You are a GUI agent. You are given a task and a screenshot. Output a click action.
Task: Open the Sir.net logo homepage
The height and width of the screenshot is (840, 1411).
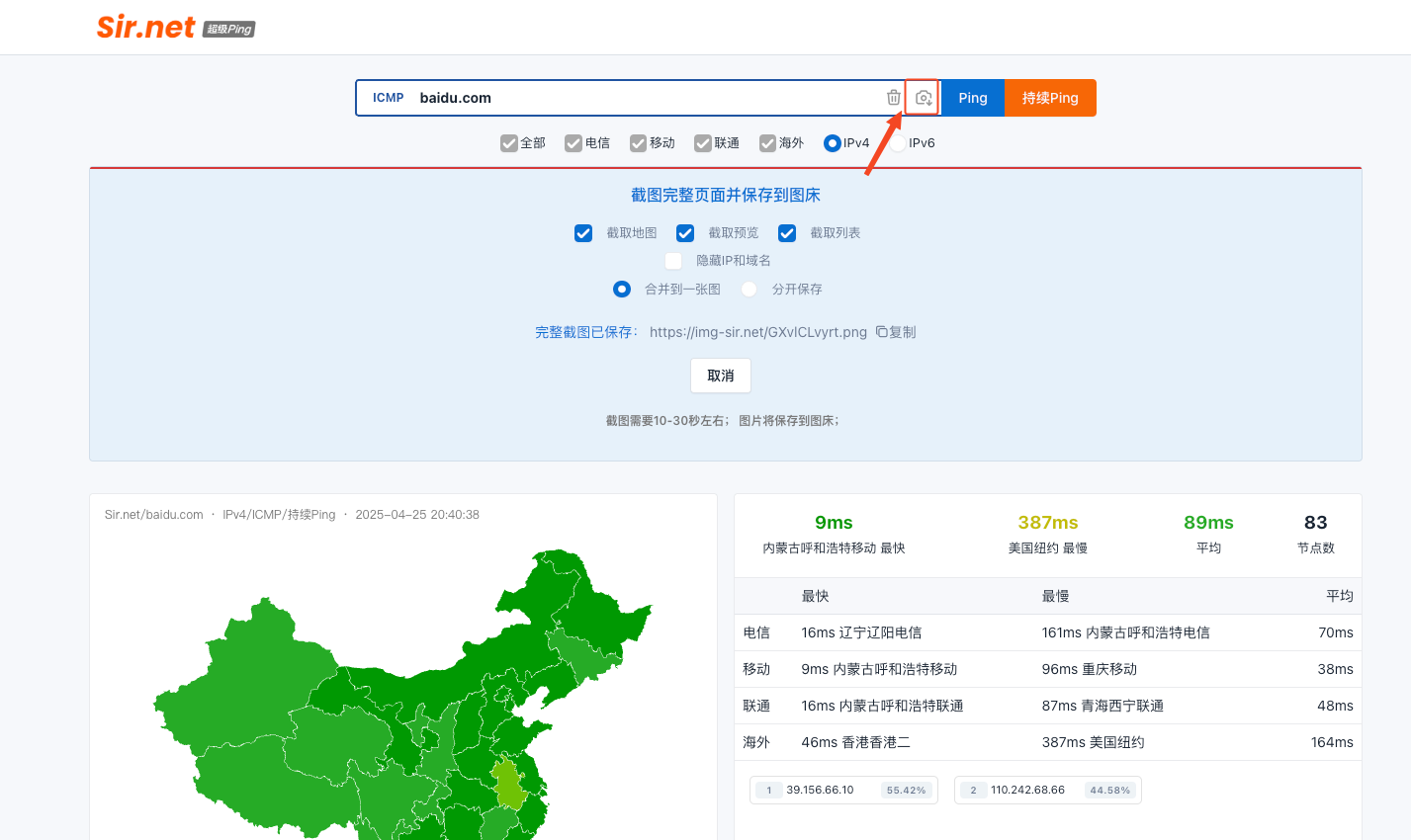tap(176, 27)
